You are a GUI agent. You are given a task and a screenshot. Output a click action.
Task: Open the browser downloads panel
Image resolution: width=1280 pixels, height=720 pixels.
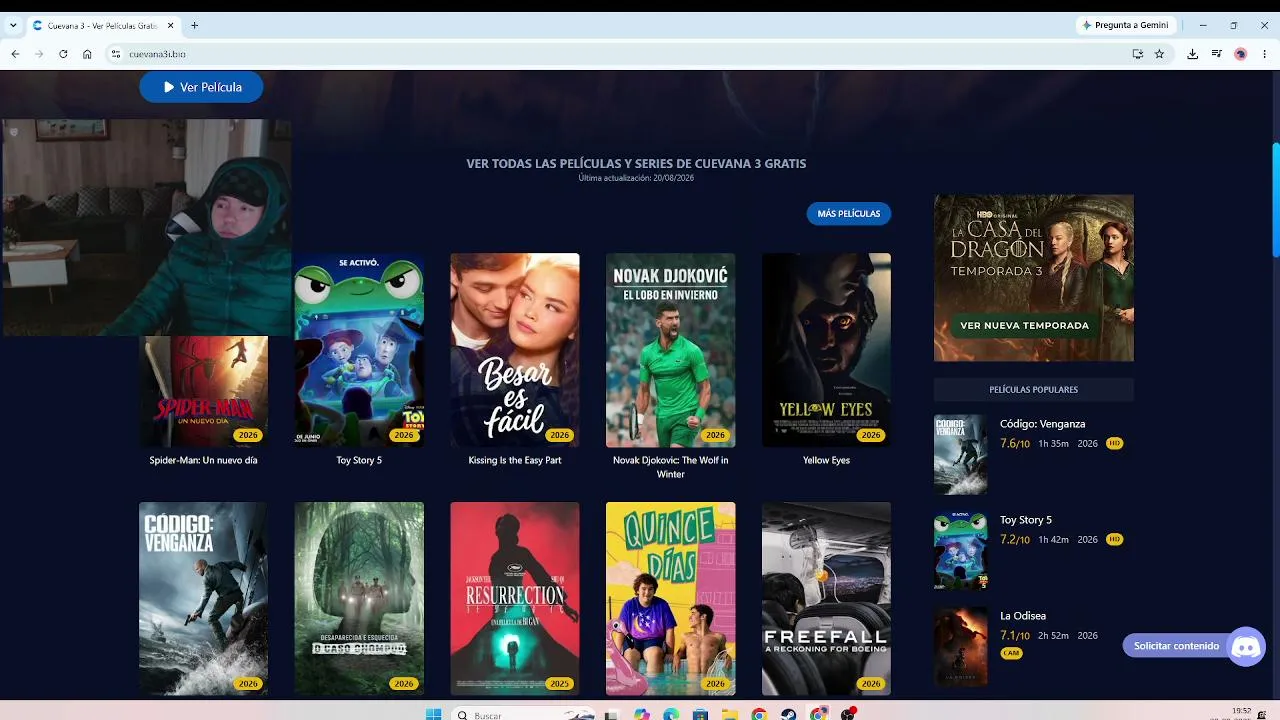point(1192,54)
